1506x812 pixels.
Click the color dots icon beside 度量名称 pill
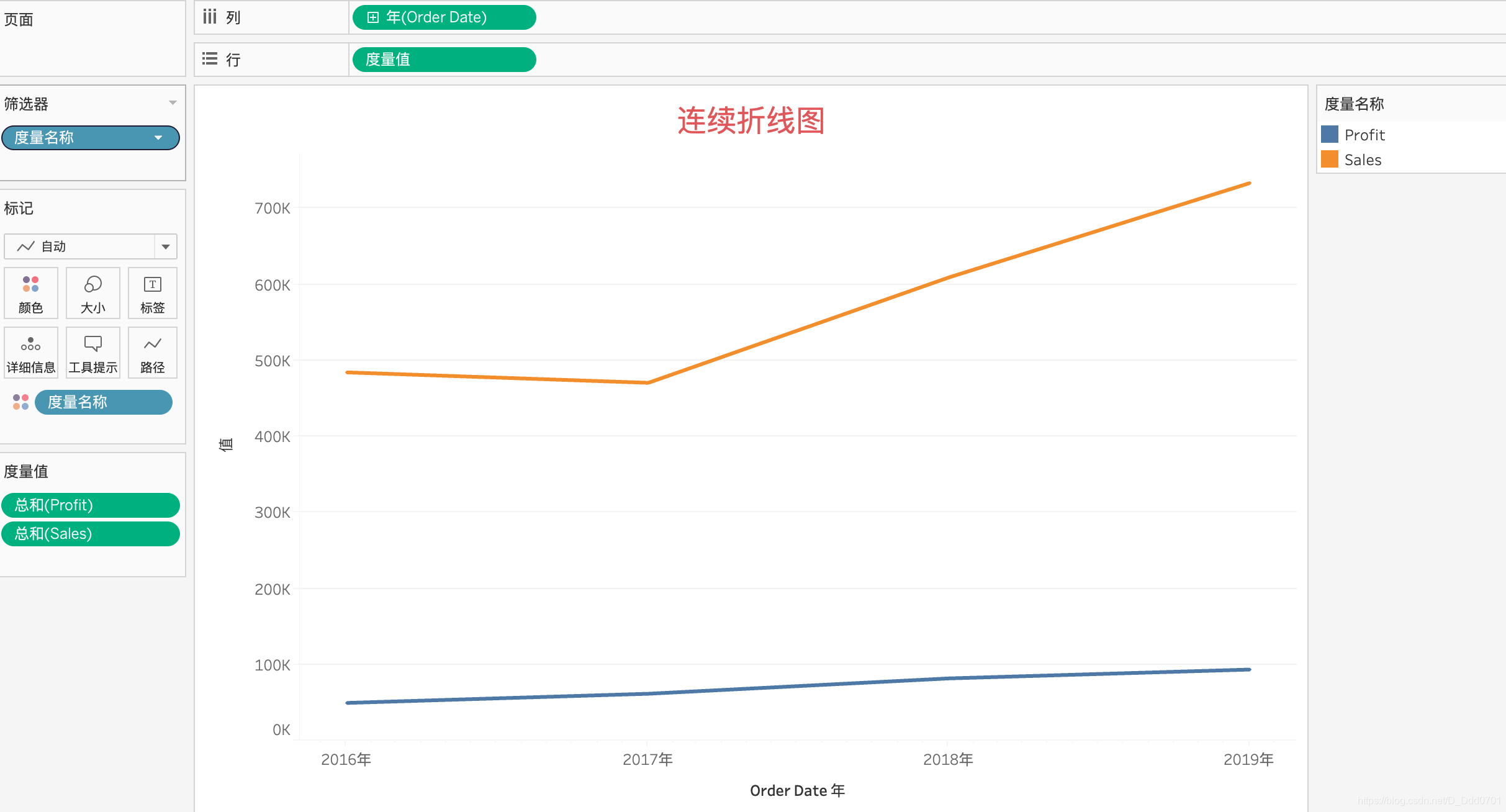[x=20, y=402]
